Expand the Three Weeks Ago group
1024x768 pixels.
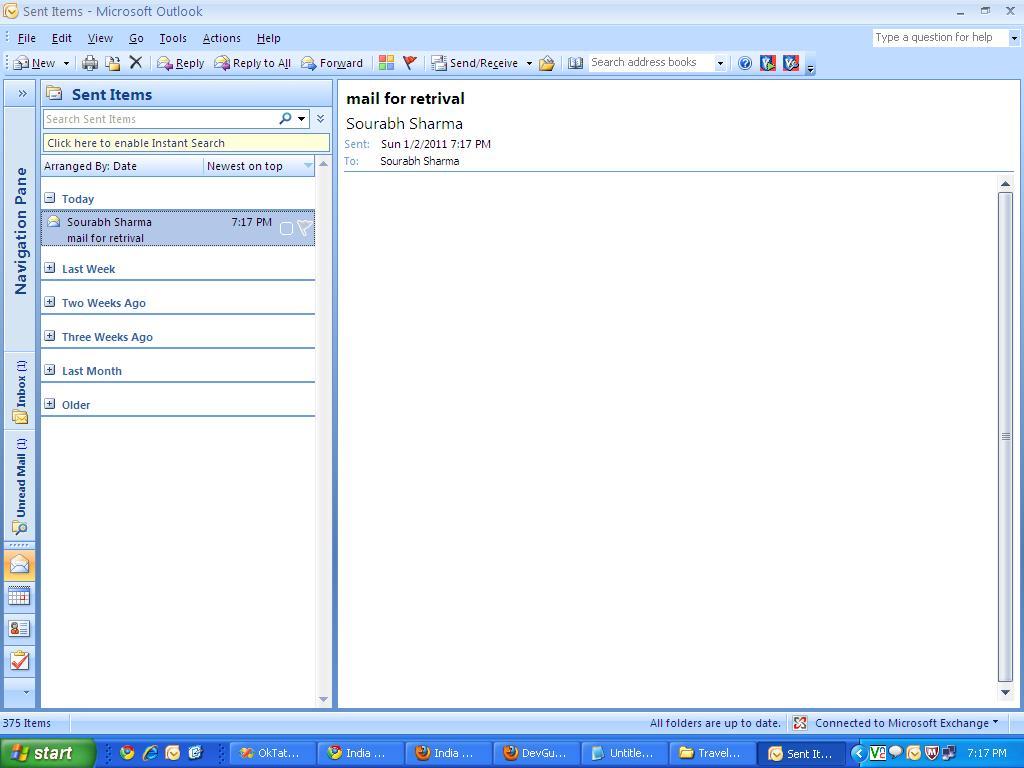50,336
